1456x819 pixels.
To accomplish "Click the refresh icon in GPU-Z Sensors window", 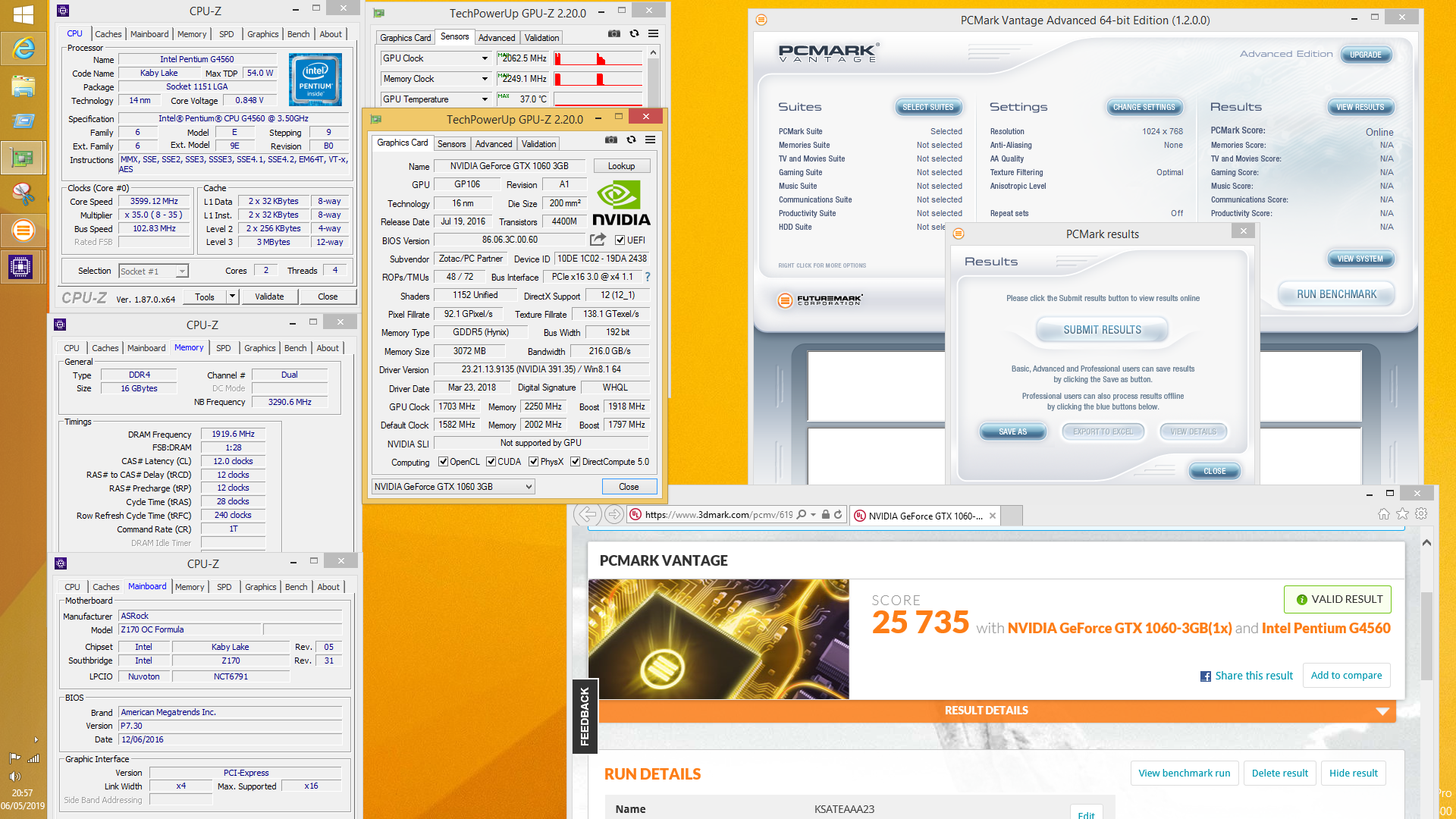I will (634, 33).
